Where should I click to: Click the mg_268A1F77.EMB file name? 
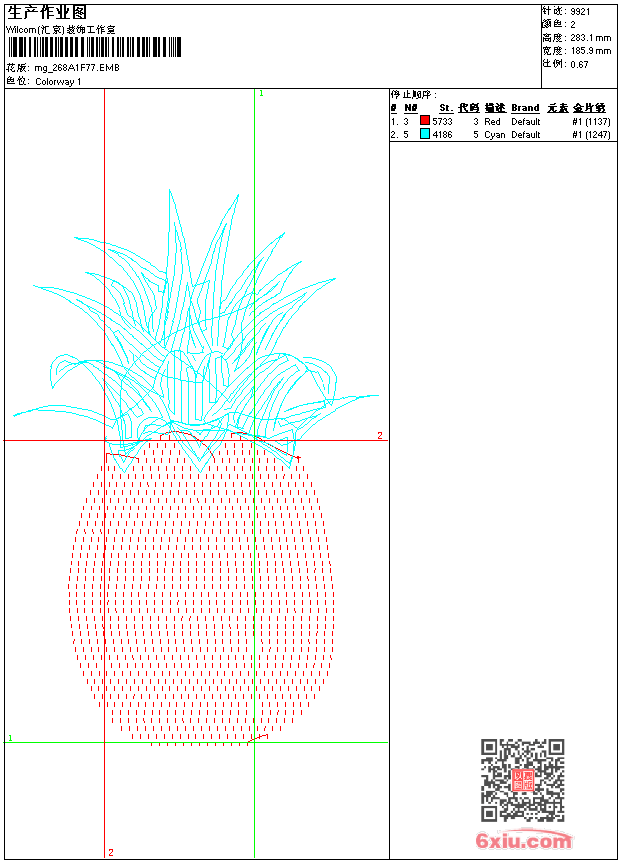[77, 68]
